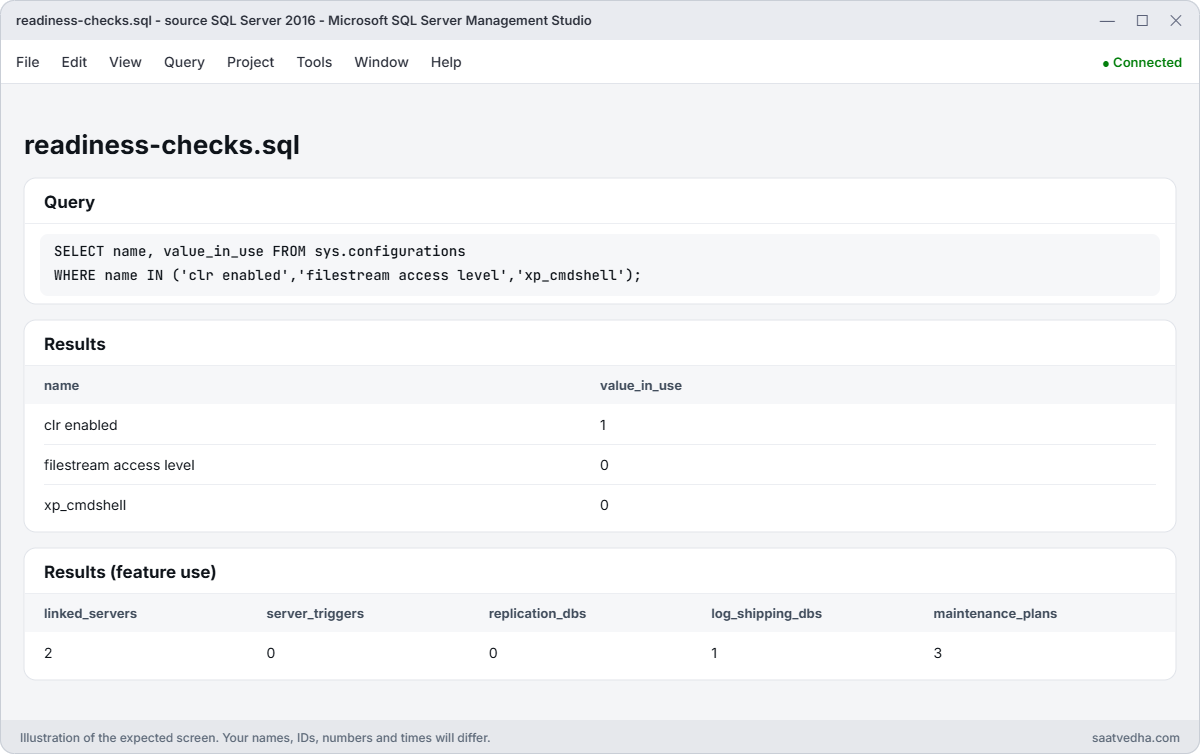Click the Results panel heading
The width and height of the screenshot is (1200, 754).
[75, 344]
